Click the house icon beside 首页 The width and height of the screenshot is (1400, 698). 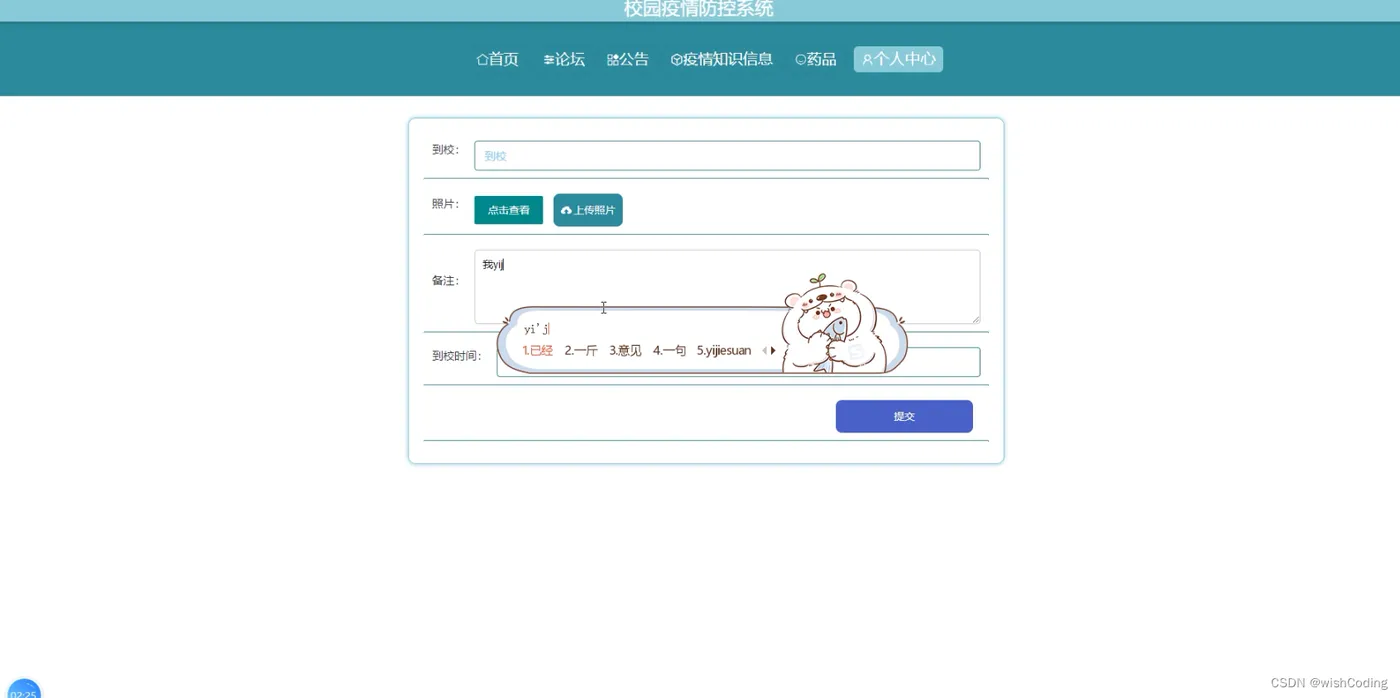coord(482,60)
